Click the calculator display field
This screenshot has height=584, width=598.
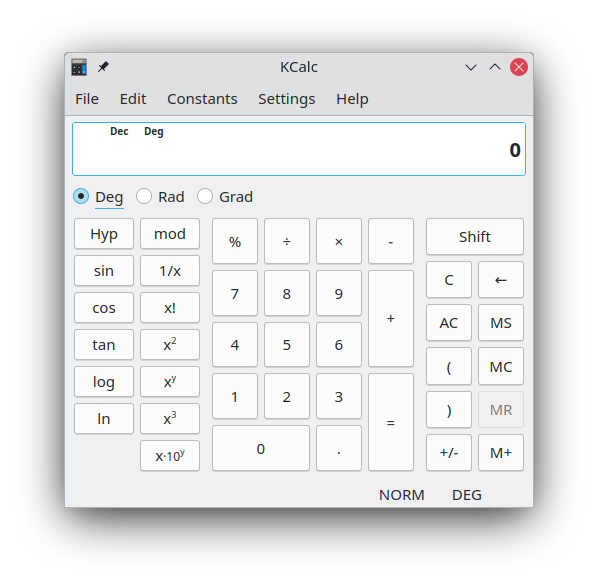299,149
